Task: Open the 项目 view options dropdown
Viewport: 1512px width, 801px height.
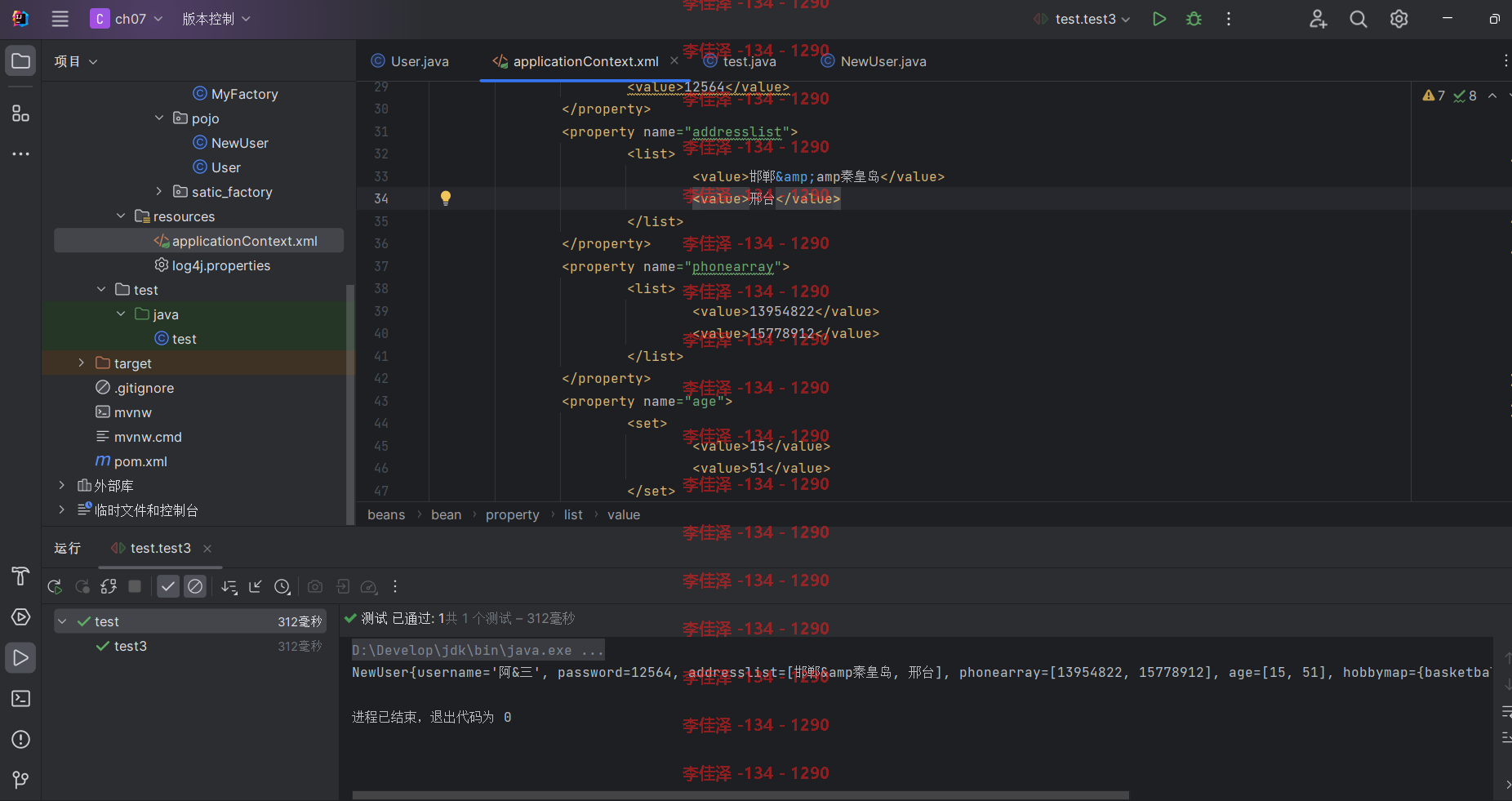Action: pos(76,61)
